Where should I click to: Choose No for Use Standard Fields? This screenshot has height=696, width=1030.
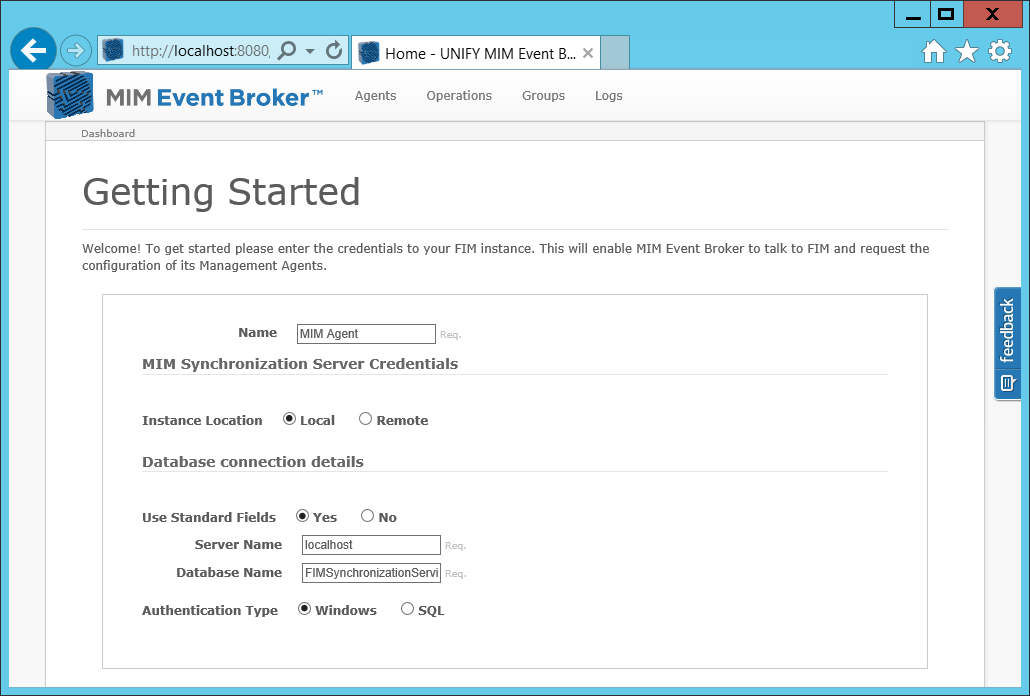[x=367, y=516]
